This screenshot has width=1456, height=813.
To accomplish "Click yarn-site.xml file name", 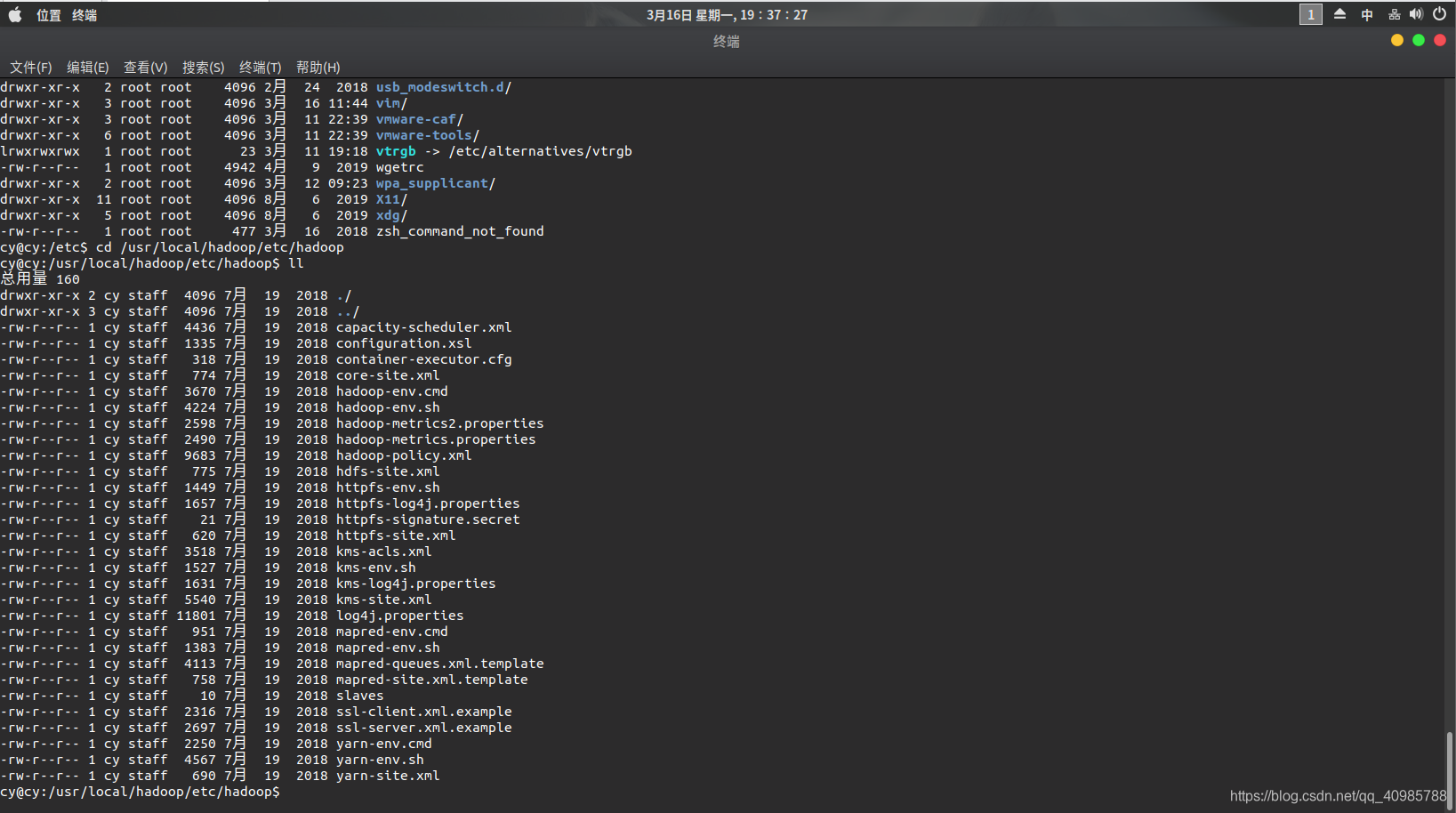I will 388,776.
